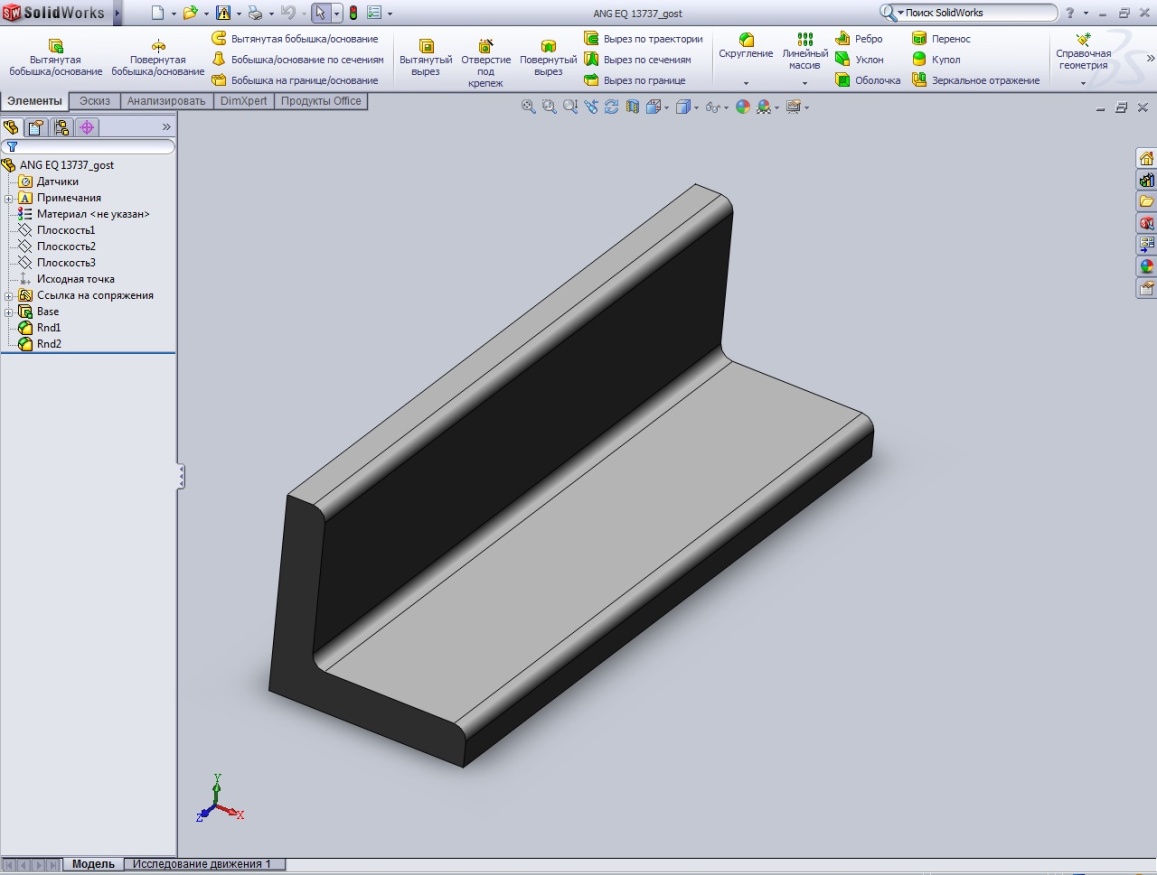
Task: Open the dropdown arrow beside Print
Action: click(x=271, y=13)
